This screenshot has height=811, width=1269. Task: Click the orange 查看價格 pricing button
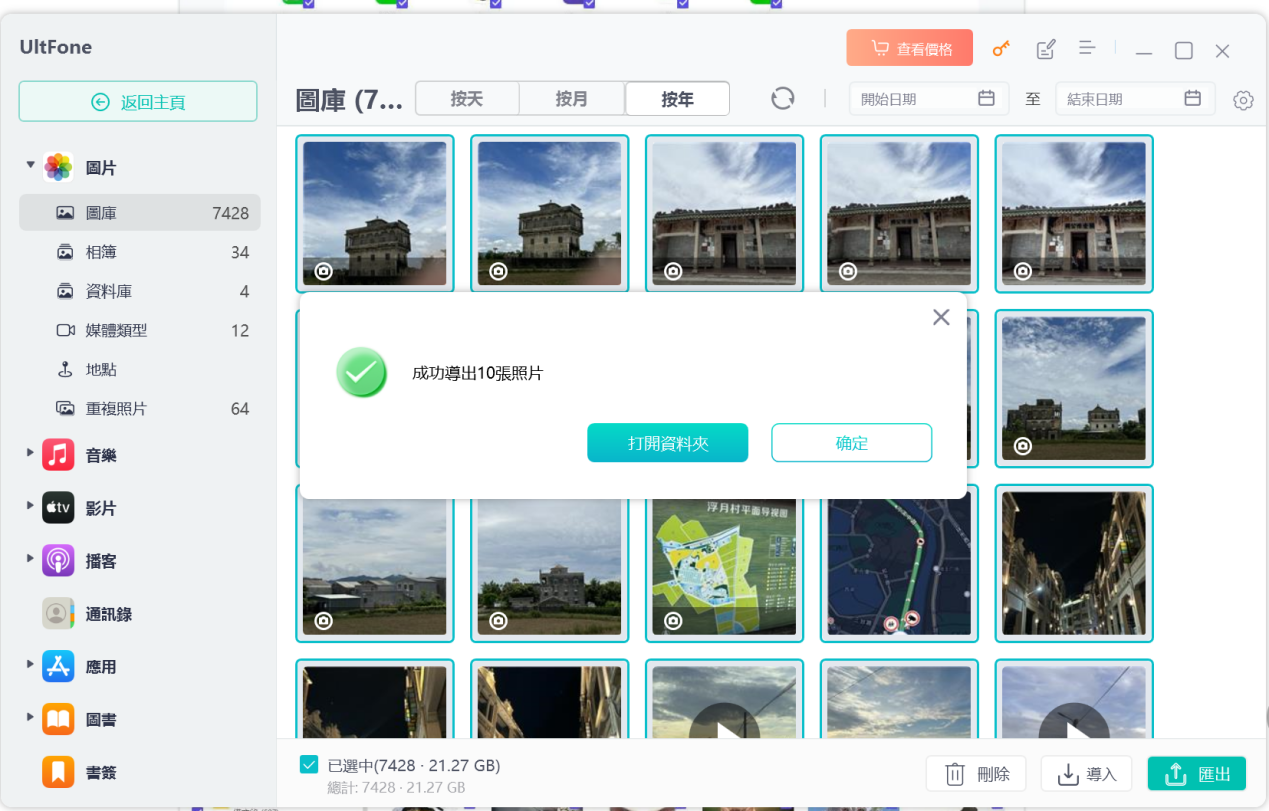coord(908,47)
